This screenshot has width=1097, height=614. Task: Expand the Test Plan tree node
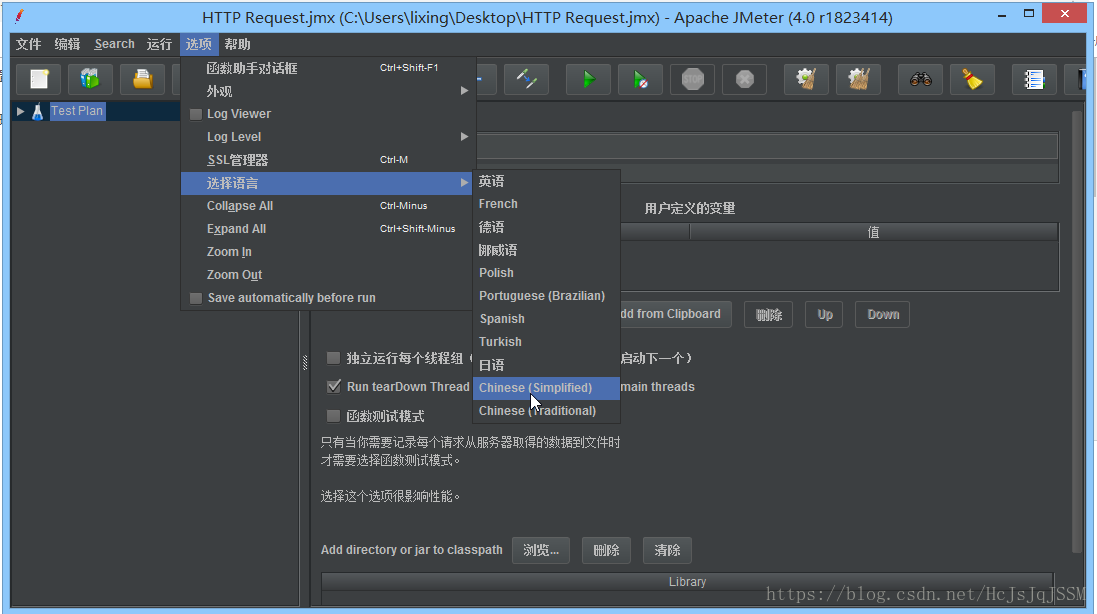(x=20, y=111)
